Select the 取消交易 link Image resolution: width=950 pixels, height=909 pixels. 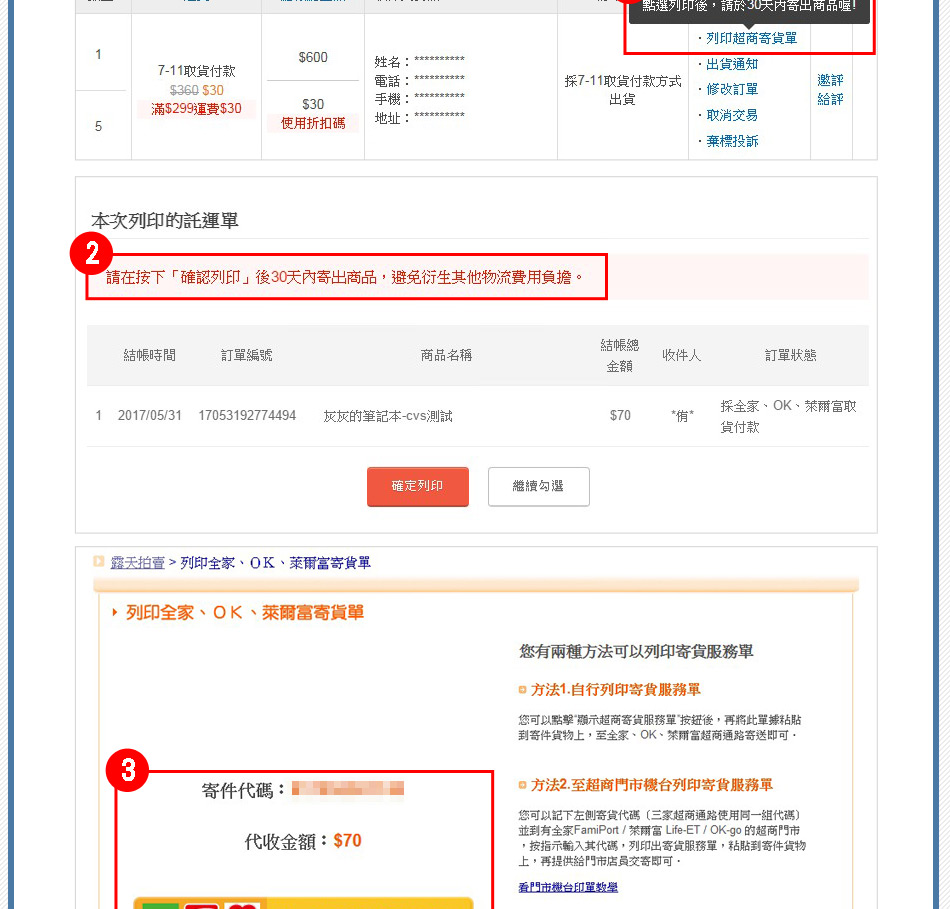(x=732, y=115)
